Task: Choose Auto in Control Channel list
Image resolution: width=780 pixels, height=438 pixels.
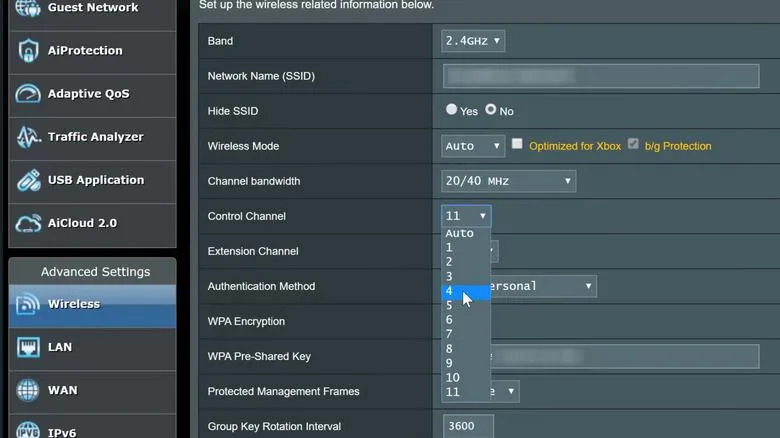Action: 466,233
